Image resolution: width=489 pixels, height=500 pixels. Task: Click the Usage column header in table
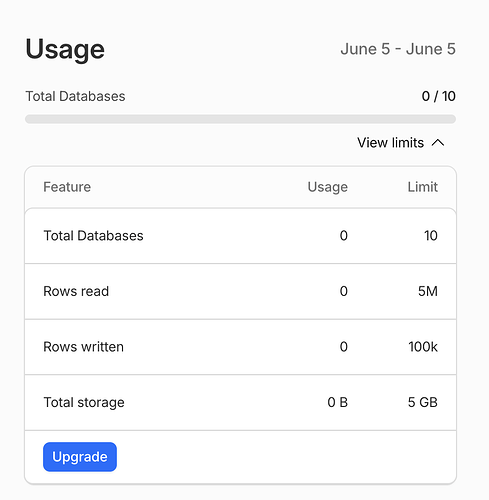coord(328,187)
